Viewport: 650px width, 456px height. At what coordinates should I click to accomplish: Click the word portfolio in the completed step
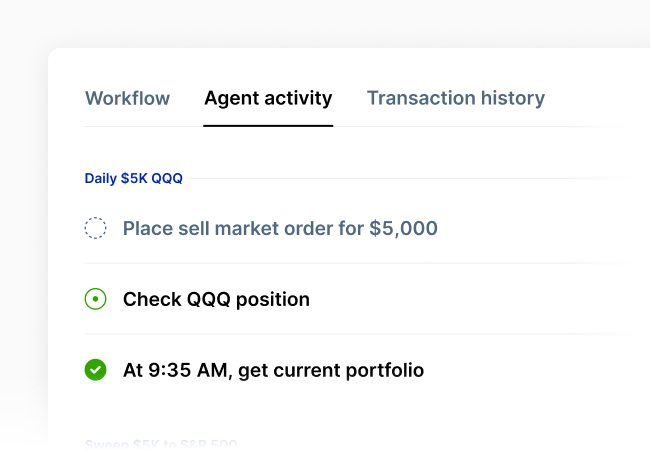pos(385,370)
